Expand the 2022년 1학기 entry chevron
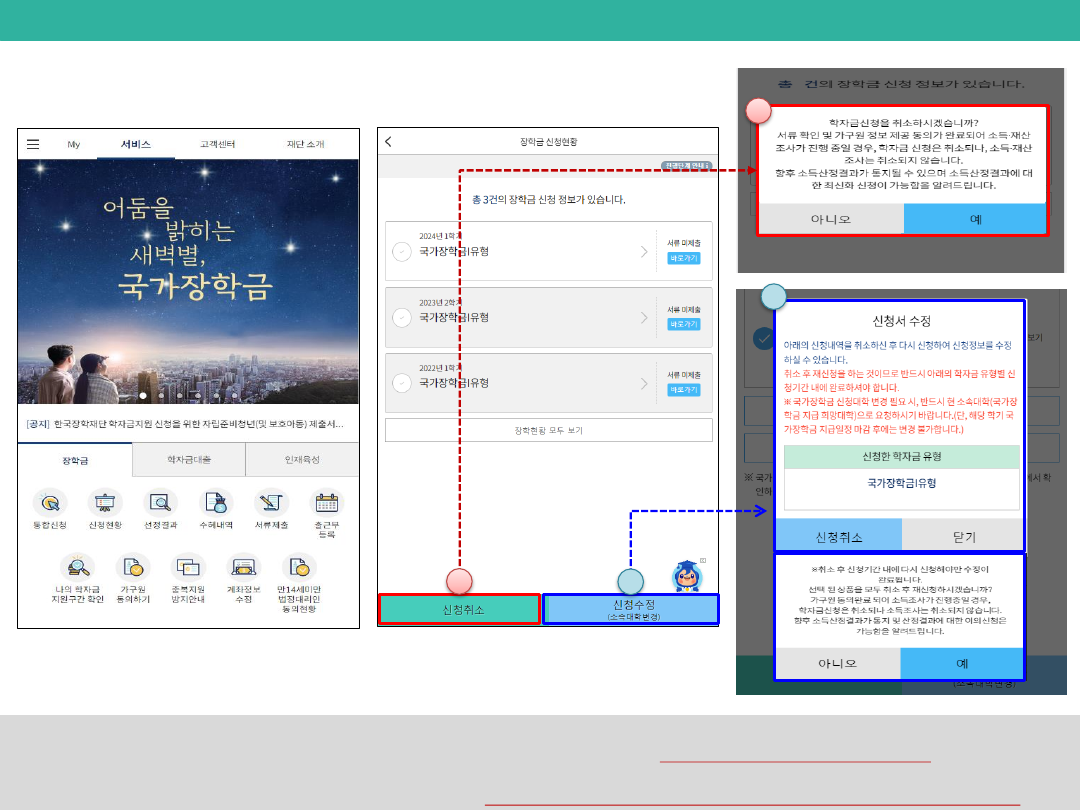 point(644,383)
